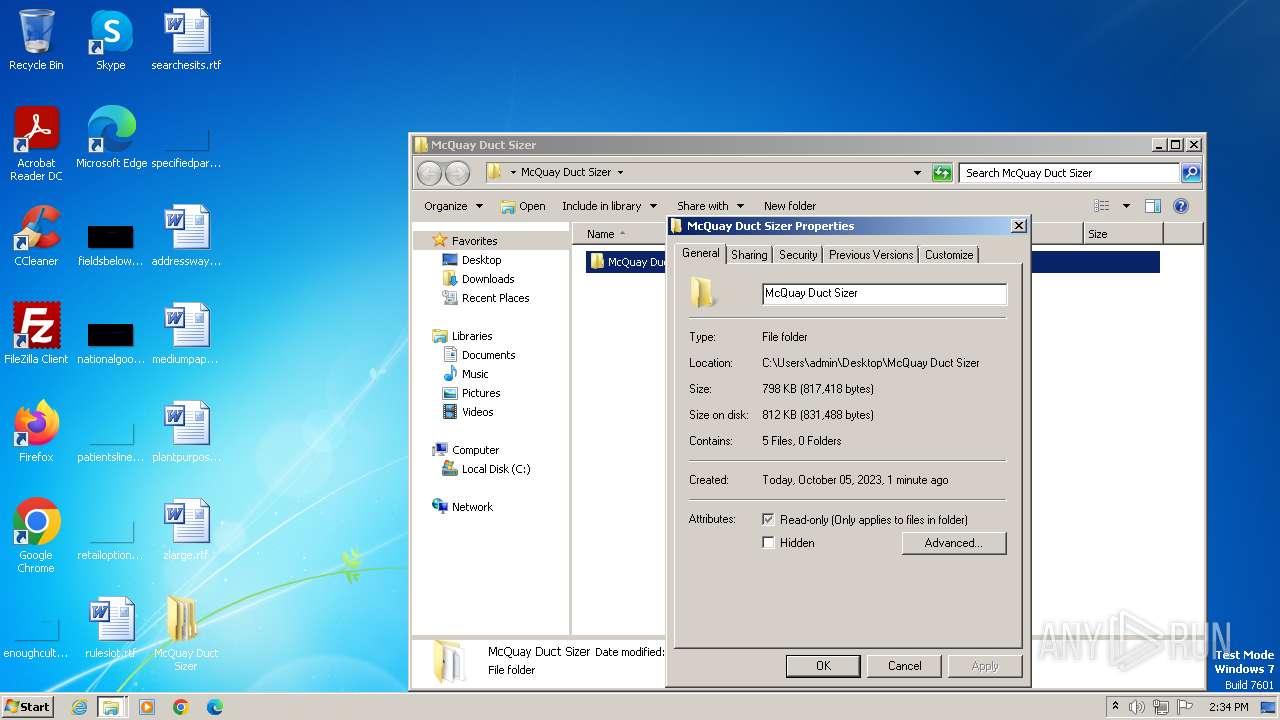The width and height of the screenshot is (1280, 720).
Task: Open the Start menu
Action: 27,707
